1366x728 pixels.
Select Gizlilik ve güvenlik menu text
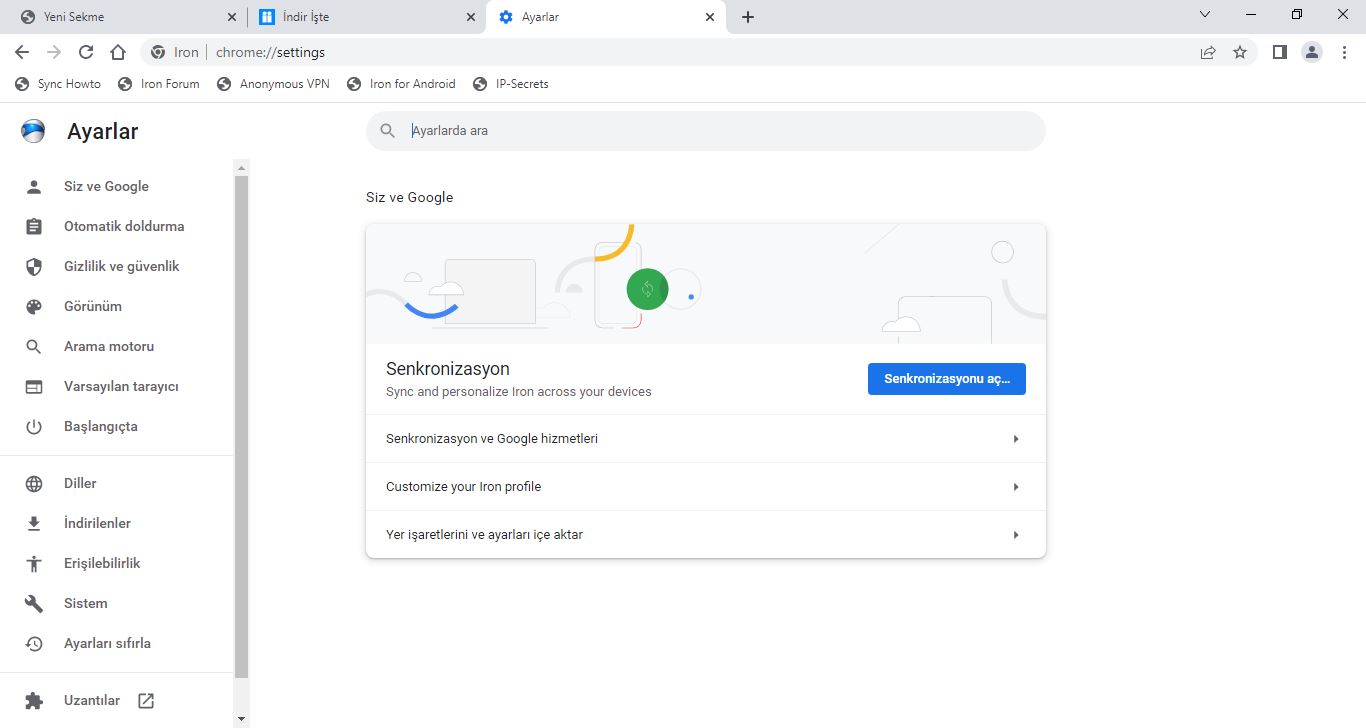122,266
